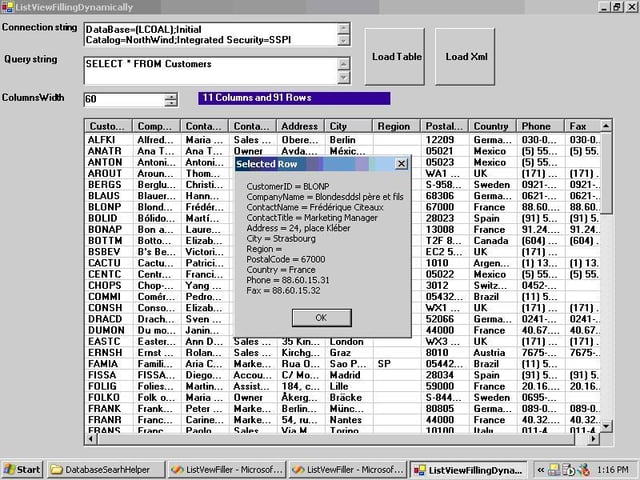Expand hidden tray icons chevron
The width and height of the screenshot is (640, 480).
tap(540, 470)
